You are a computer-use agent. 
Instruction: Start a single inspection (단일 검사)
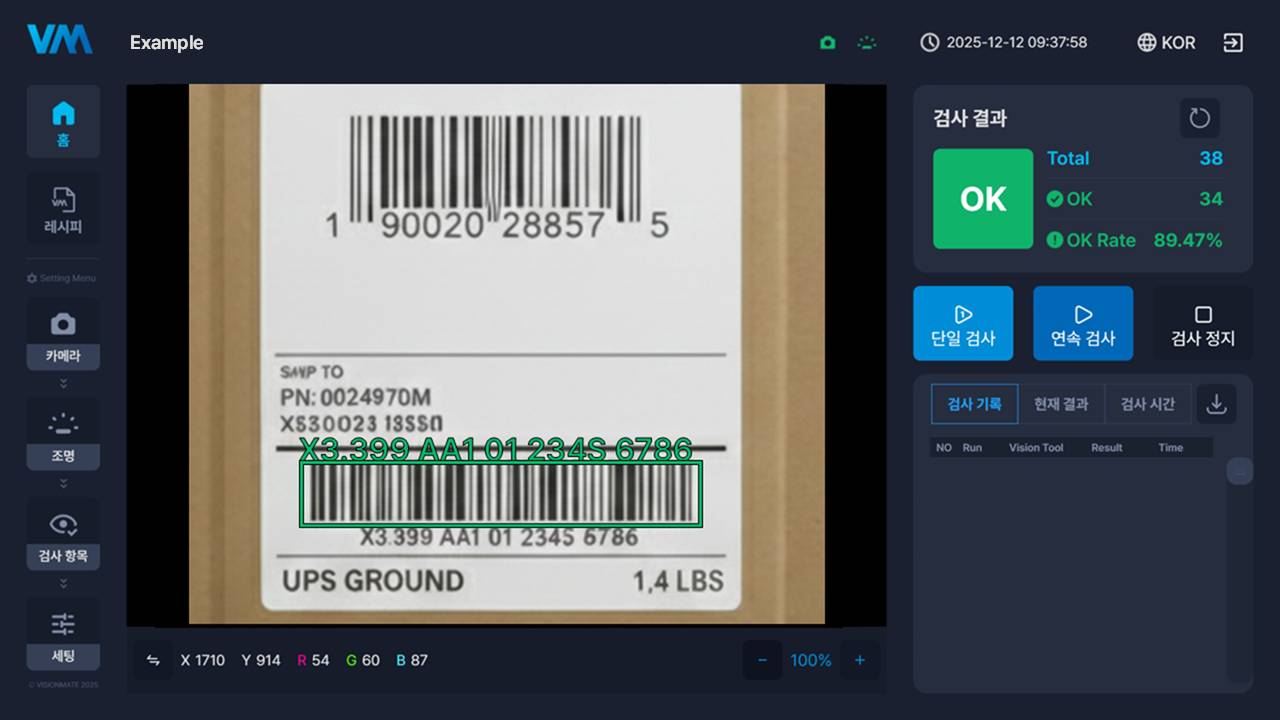pyautogui.click(x=963, y=324)
